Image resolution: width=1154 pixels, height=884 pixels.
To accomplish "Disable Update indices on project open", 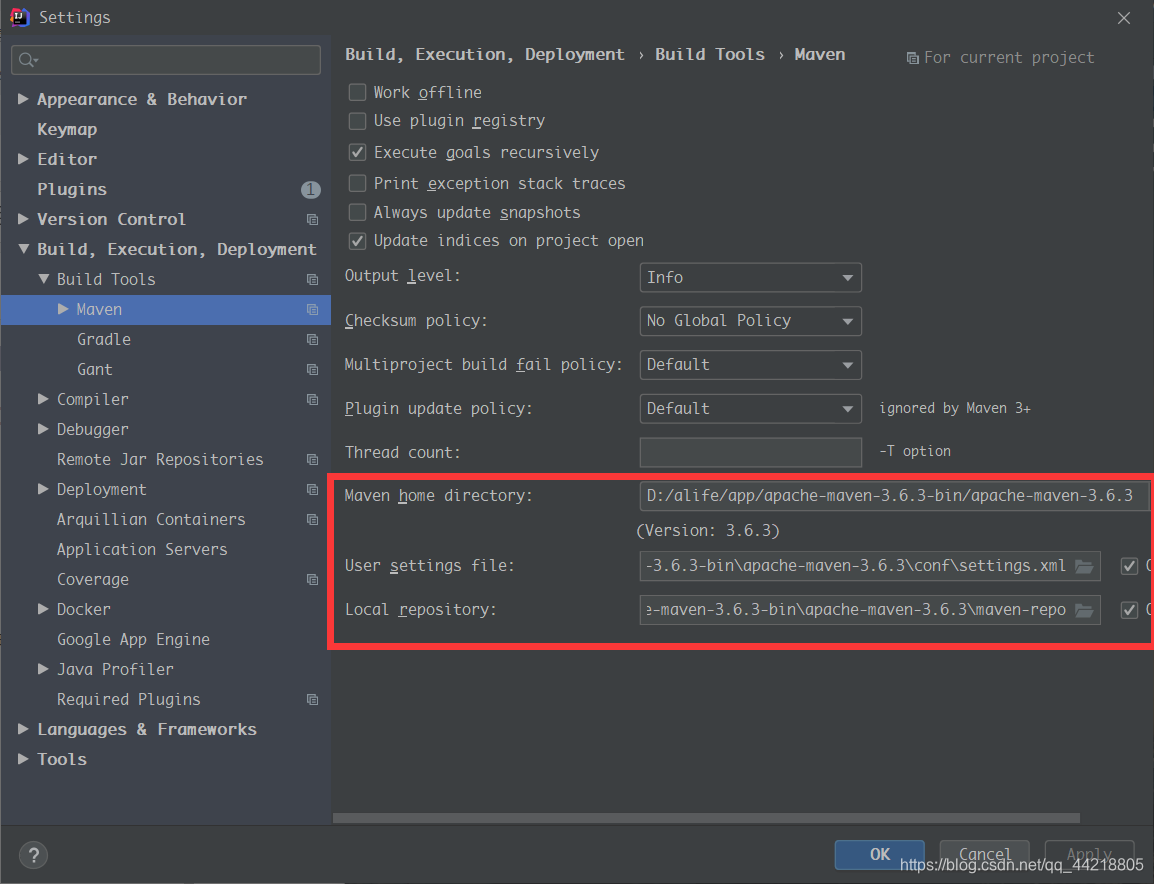I will [357, 240].
